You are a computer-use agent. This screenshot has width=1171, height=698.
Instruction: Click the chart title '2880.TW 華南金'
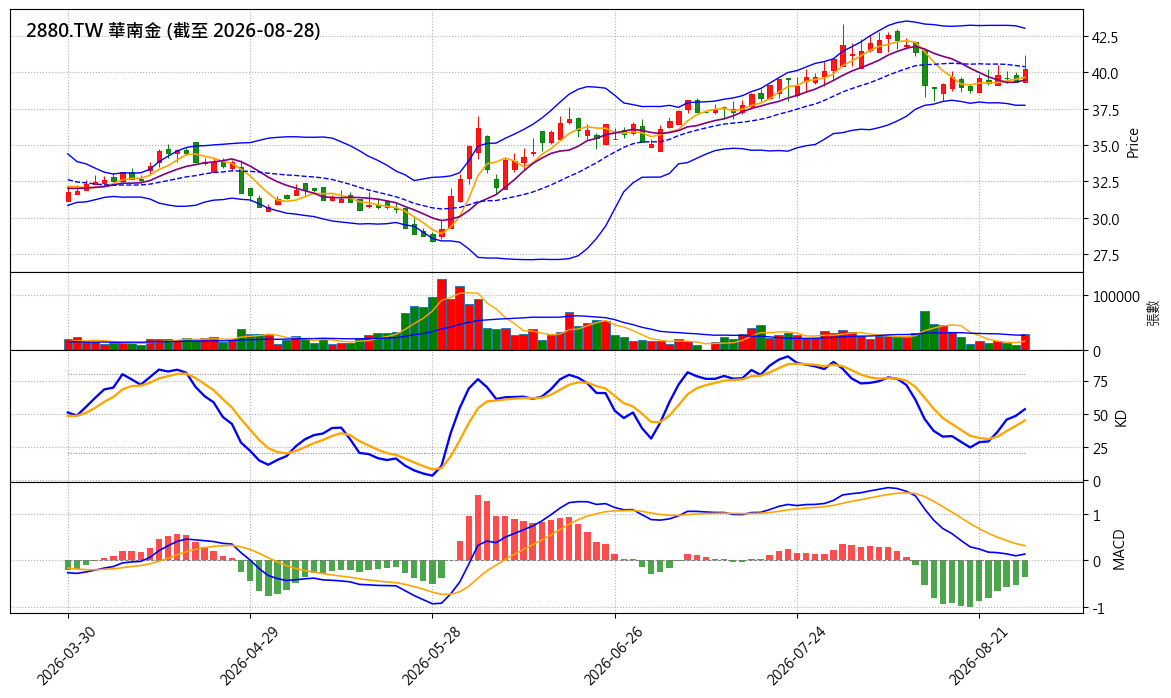[93, 31]
